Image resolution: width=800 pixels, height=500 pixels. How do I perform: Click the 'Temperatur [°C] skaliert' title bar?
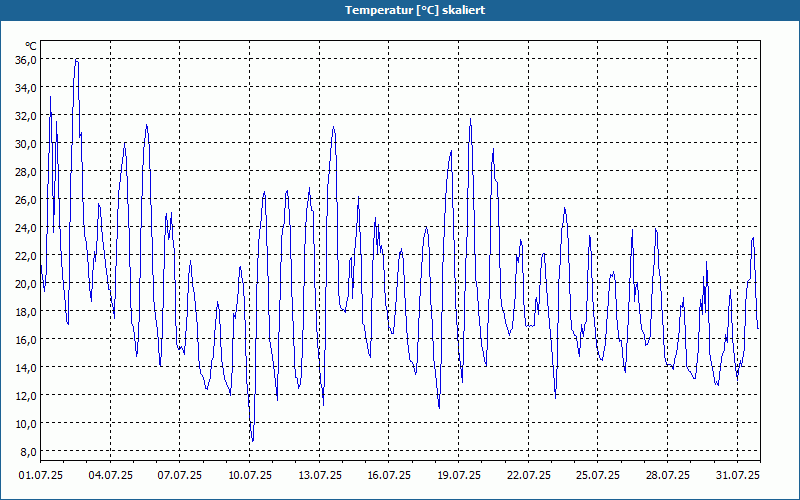click(400, 10)
